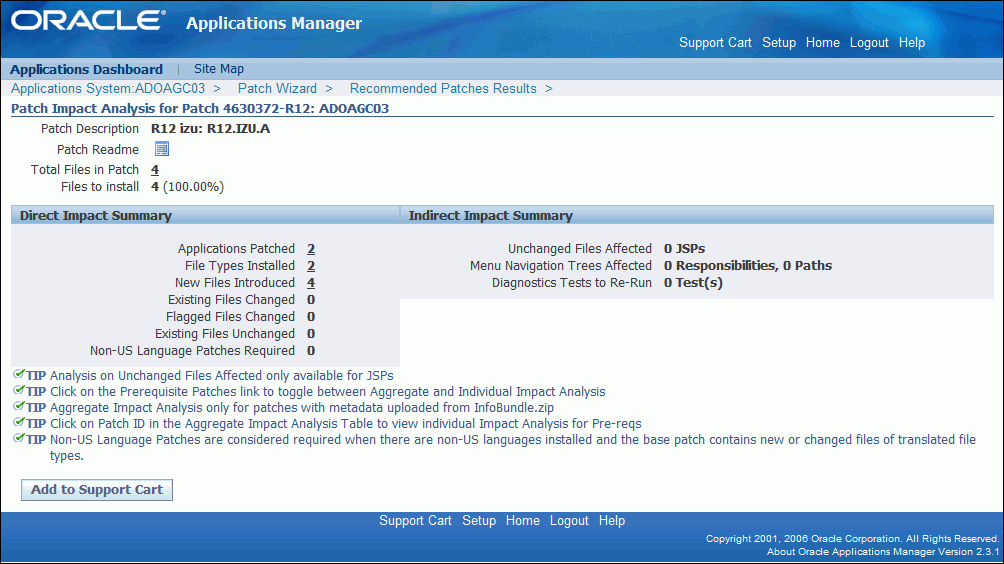Viewport: 1004px width, 564px height.
Task: Select Diagnostics Tests value 0 Test(s)
Action: click(x=693, y=283)
